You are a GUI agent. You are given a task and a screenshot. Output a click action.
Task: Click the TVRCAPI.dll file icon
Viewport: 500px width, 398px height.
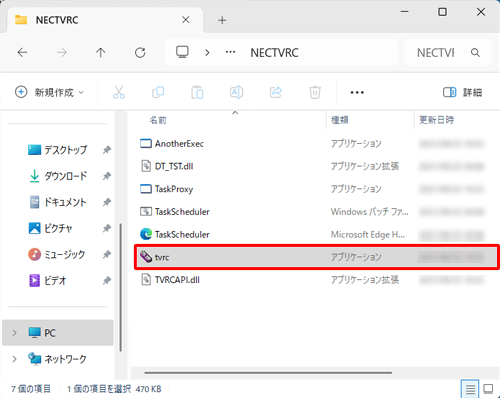(146, 280)
